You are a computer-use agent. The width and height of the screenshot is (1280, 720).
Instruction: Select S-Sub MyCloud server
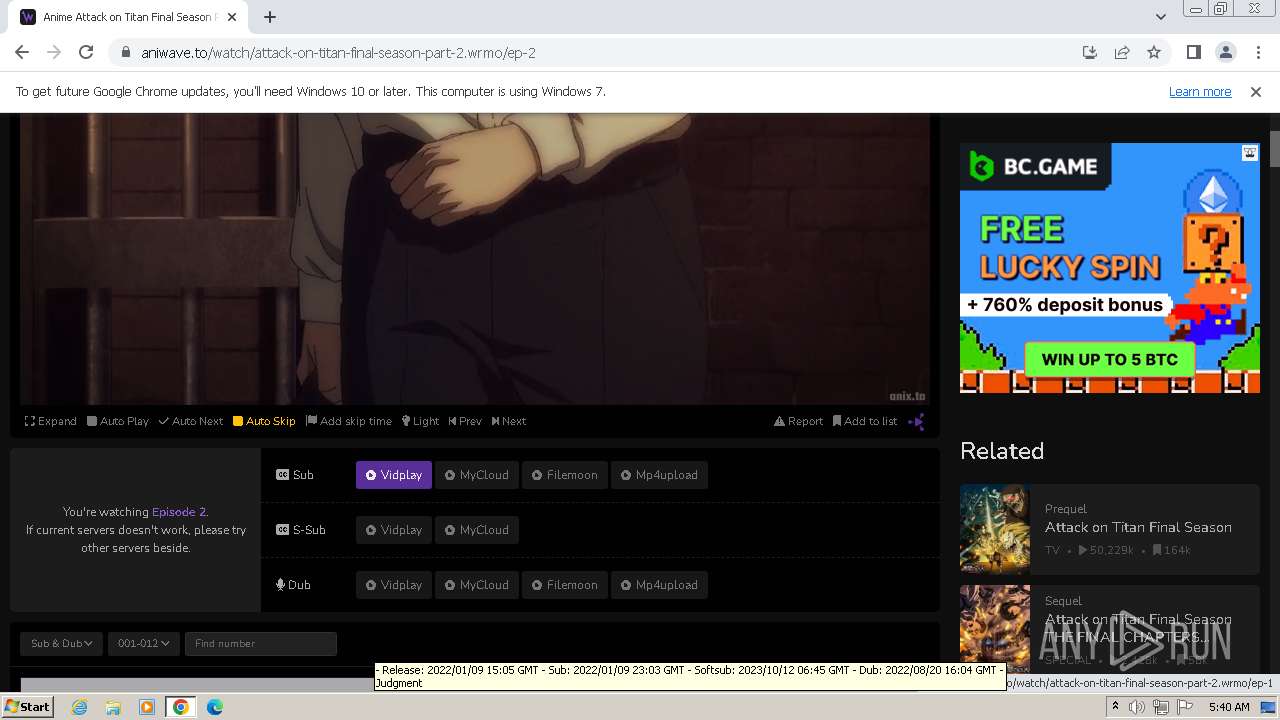pyautogui.click(x=477, y=530)
